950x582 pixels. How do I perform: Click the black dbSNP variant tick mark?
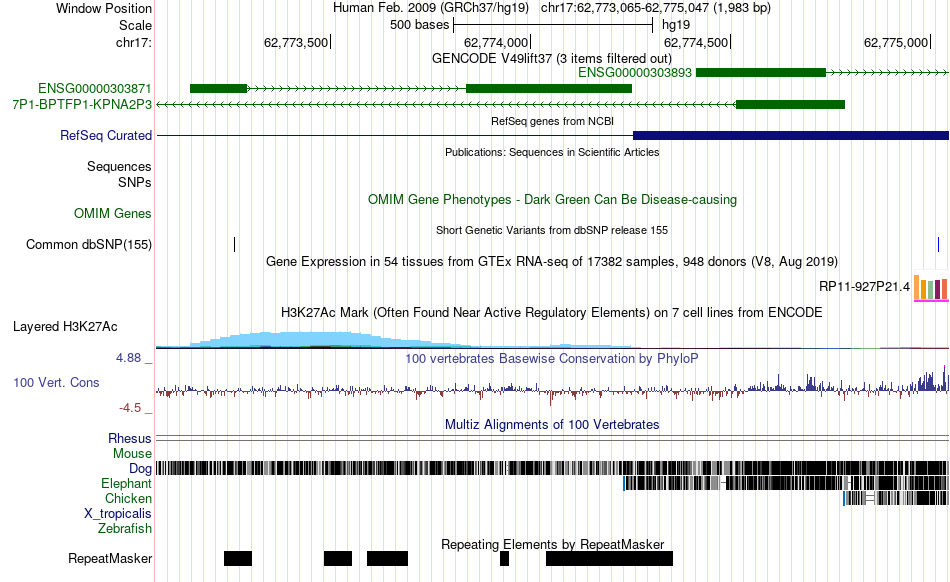(234, 244)
